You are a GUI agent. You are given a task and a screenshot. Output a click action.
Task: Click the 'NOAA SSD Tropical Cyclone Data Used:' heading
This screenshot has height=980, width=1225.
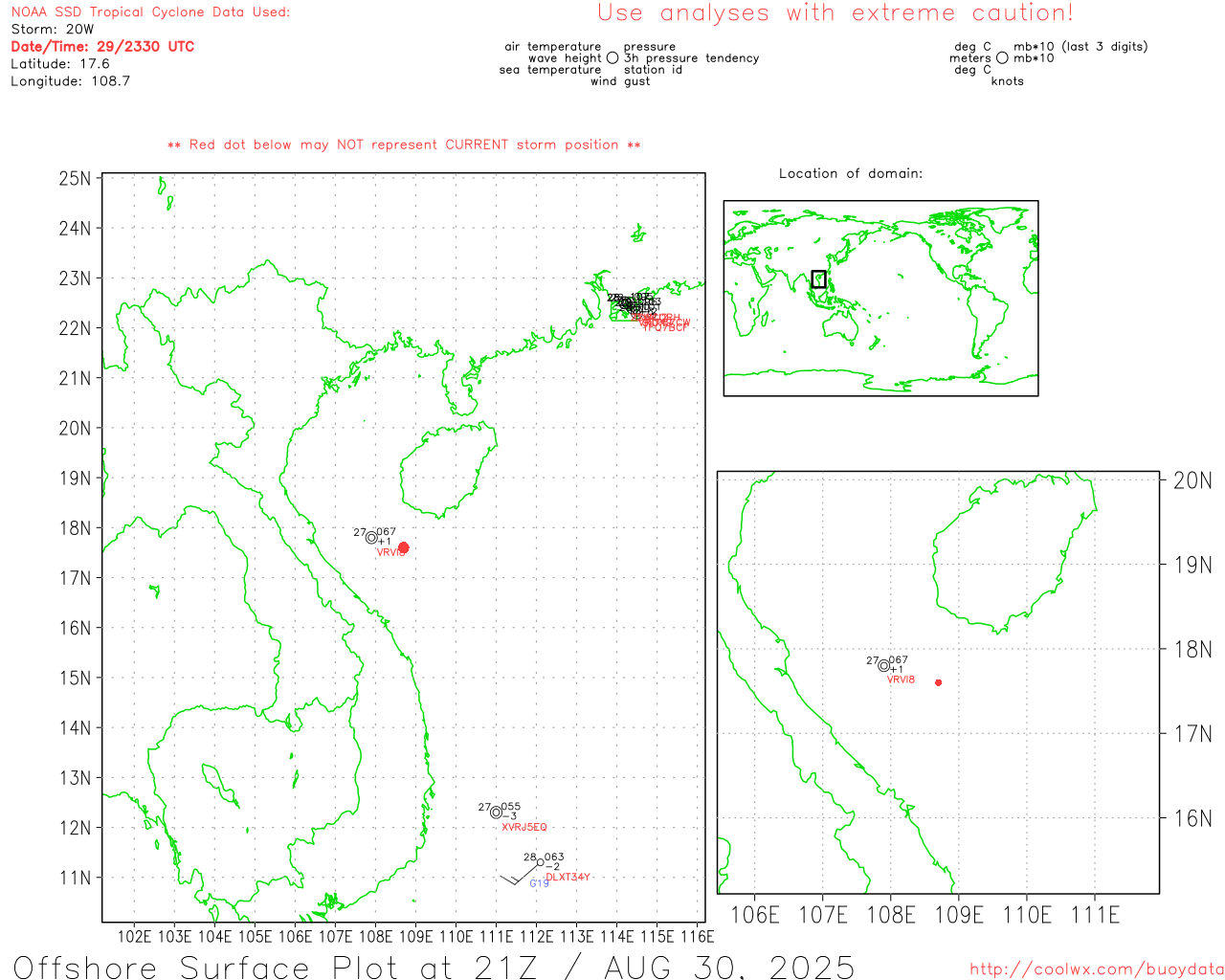(150, 12)
